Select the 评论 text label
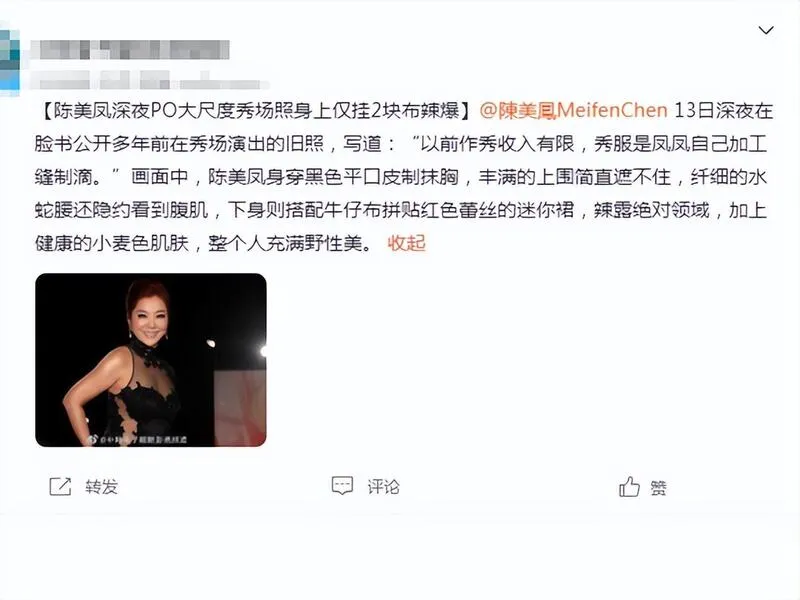This screenshot has width=800, height=600. tap(384, 487)
